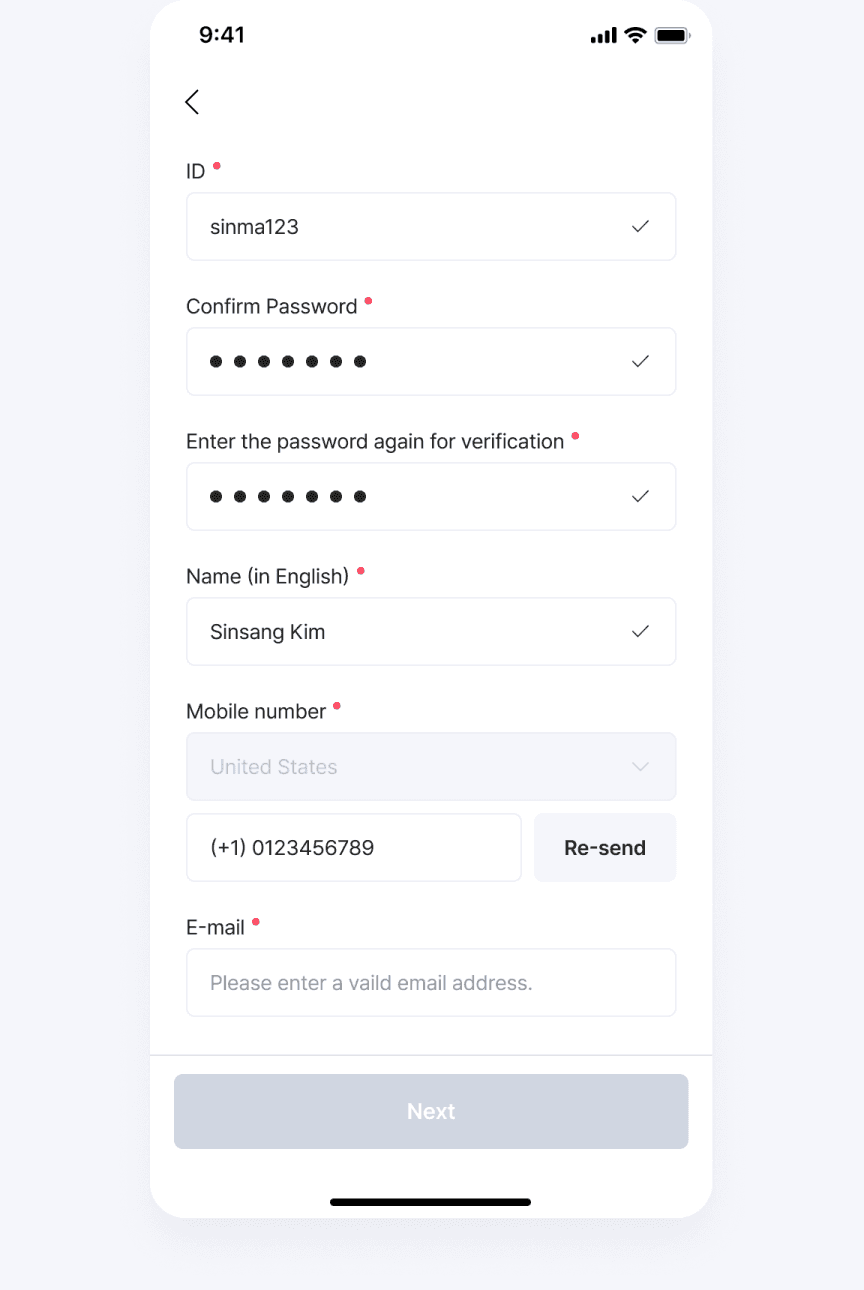Click the checkmark in the Name field

[x=641, y=632]
